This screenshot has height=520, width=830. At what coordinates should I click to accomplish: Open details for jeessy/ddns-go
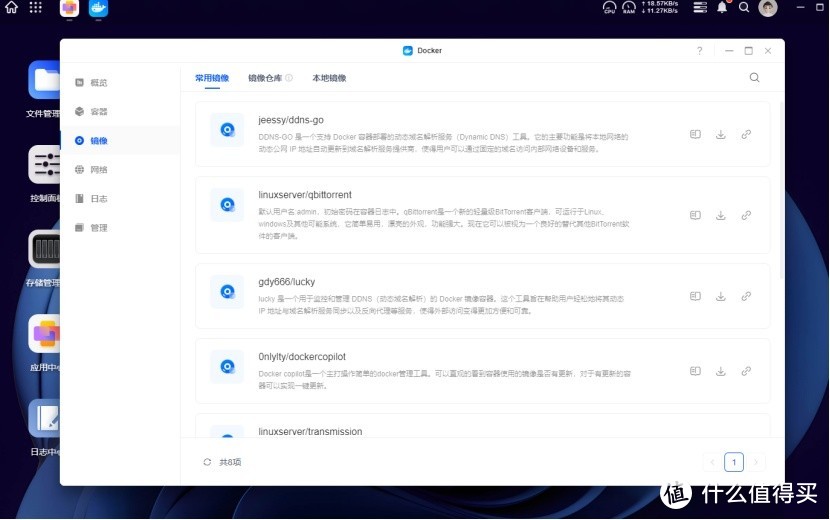pyautogui.click(x=695, y=135)
